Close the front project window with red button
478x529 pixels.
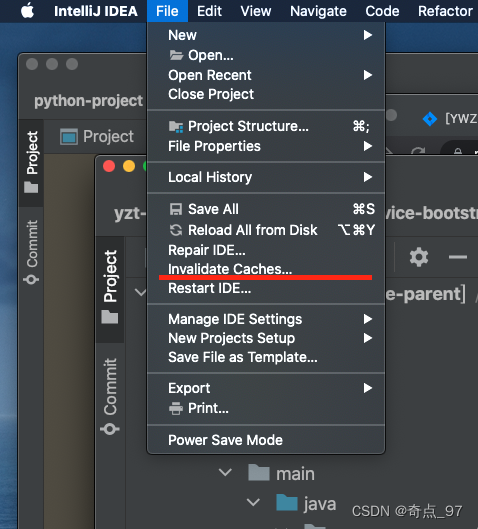click(109, 166)
